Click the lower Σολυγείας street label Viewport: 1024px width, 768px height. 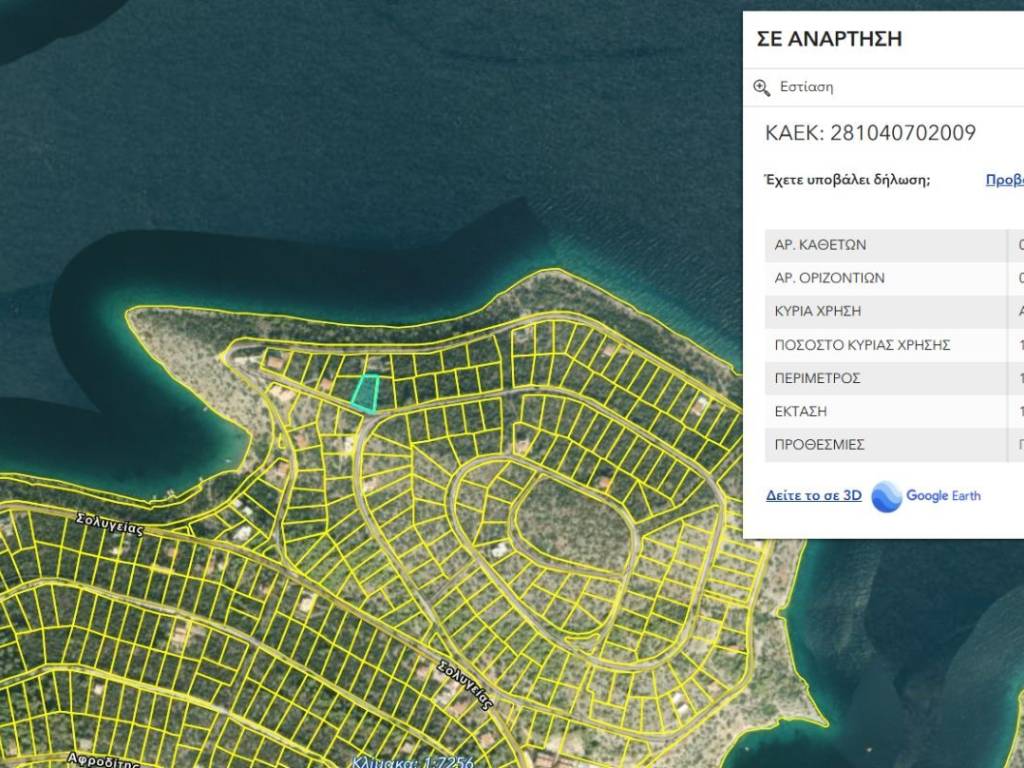pyautogui.click(x=467, y=685)
